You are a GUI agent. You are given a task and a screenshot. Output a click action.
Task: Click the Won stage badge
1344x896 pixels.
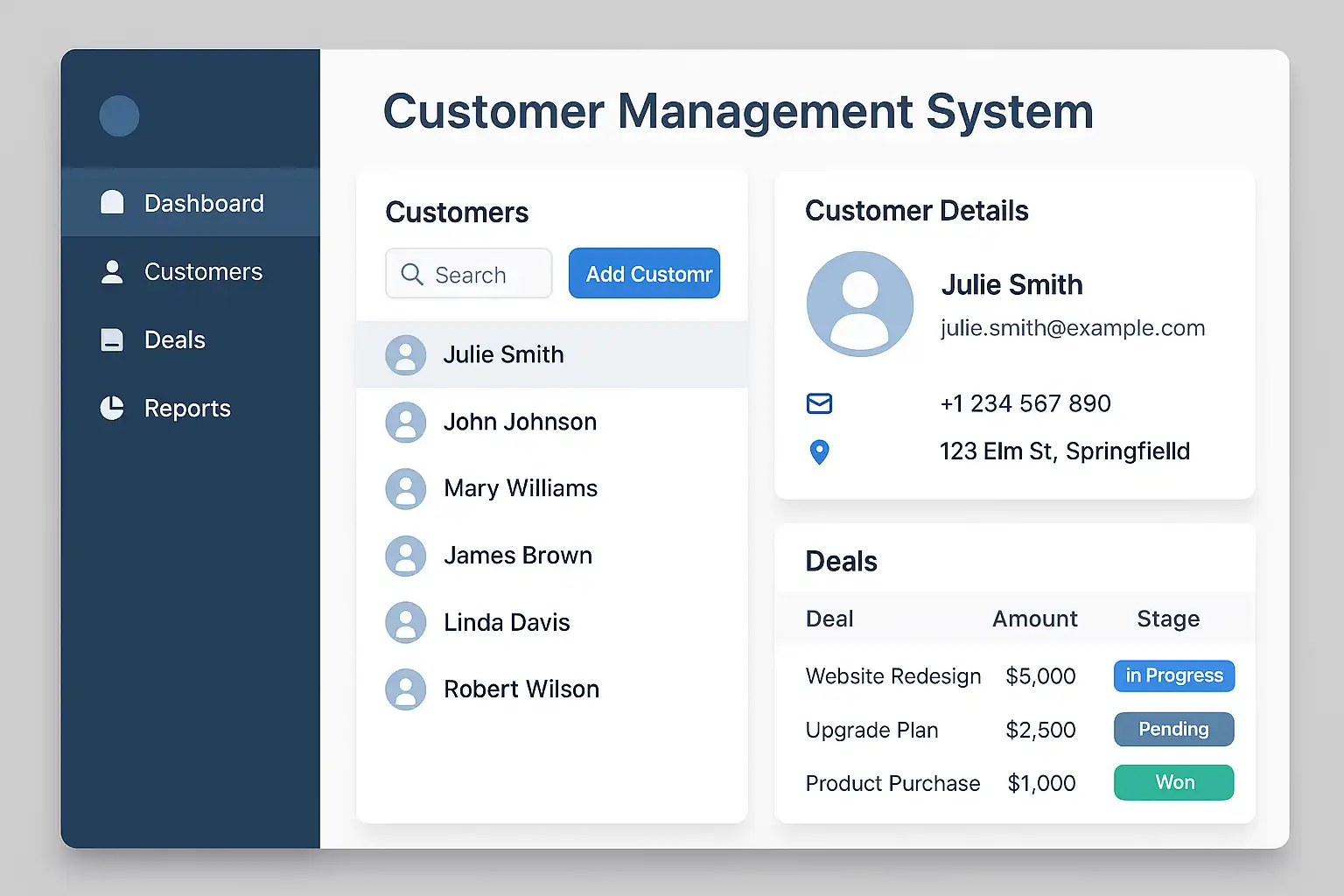click(x=1173, y=782)
